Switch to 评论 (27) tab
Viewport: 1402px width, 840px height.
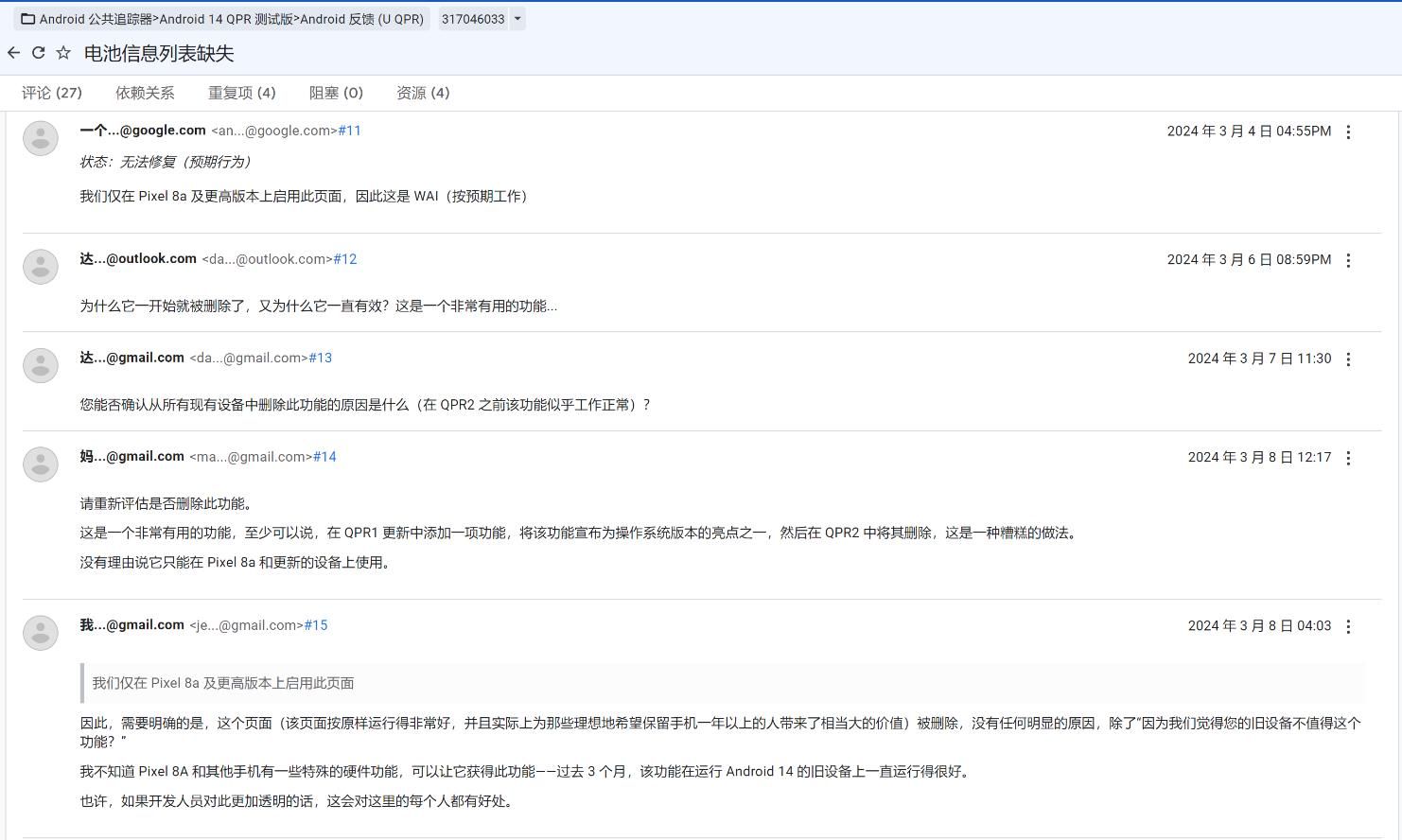pyautogui.click(x=52, y=93)
